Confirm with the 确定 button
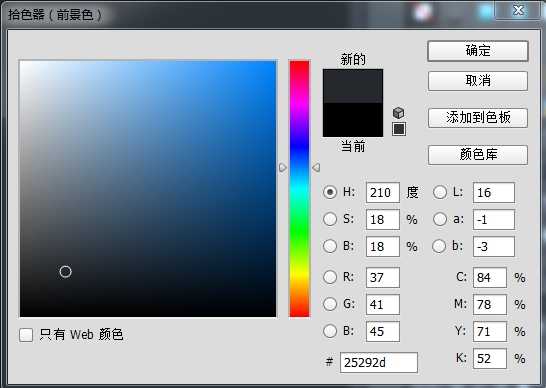Screen dimensions: 546x388 pyautogui.click(x=478, y=51)
